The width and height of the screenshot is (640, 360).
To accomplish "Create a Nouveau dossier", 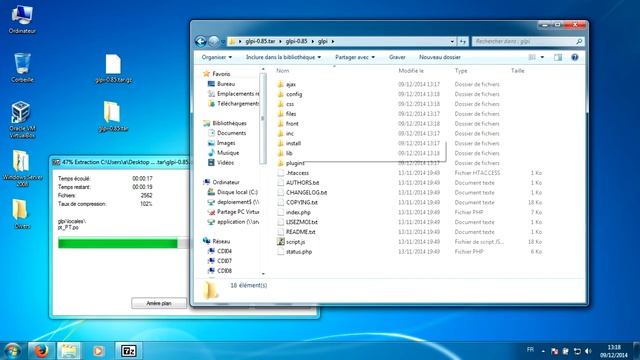I will point(440,57).
